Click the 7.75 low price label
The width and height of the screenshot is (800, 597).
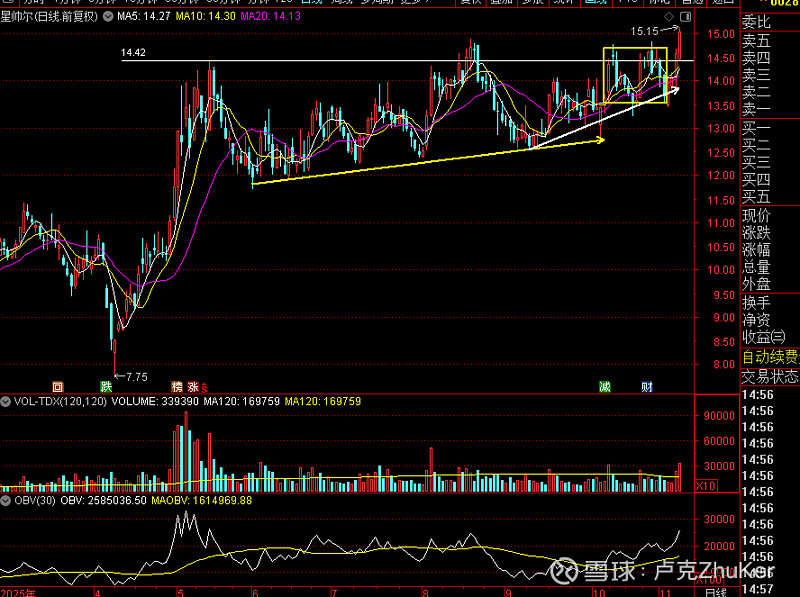click(x=136, y=377)
